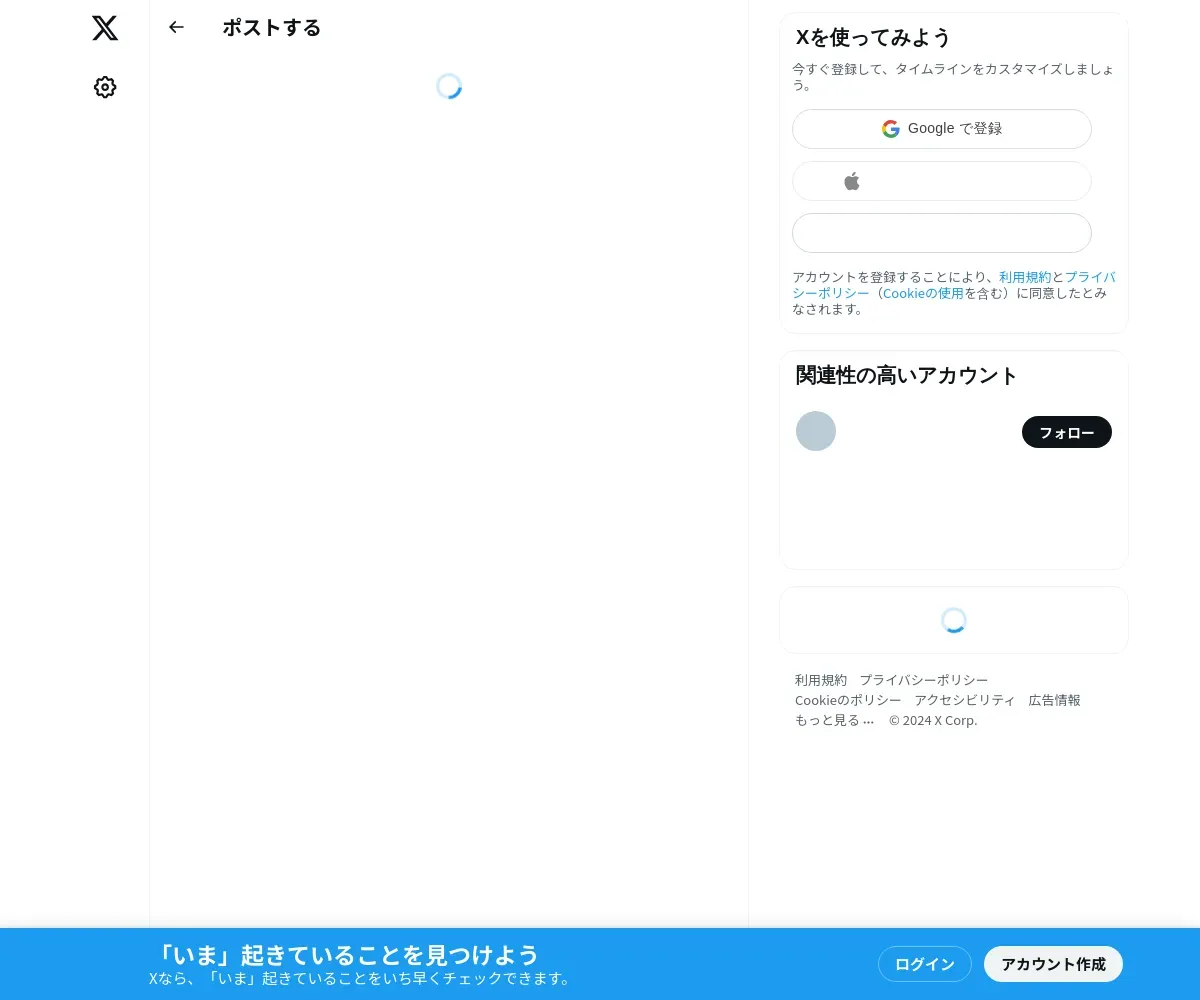This screenshot has height=1000, width=1200.
Task: Open settings via the gear icon
Action: [105, 87]
